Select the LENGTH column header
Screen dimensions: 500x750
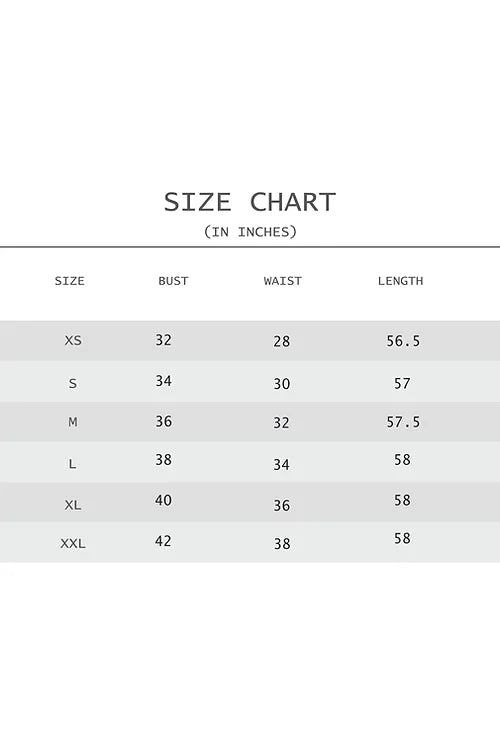tap(400, 281)
